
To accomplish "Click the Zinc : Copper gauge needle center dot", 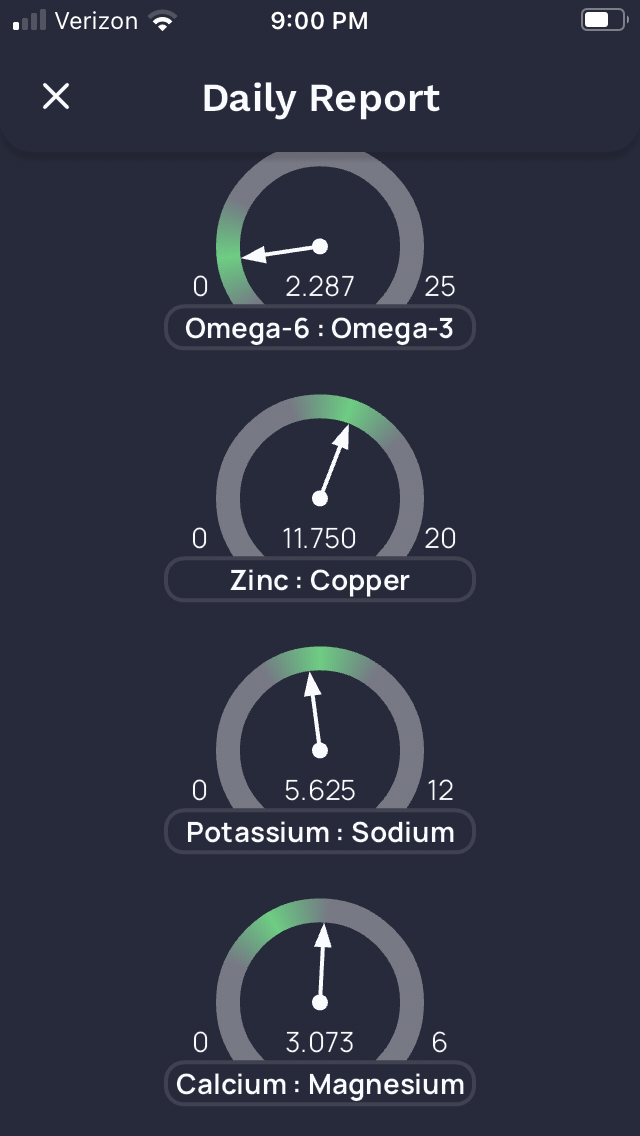I will [x=320, y=498].
